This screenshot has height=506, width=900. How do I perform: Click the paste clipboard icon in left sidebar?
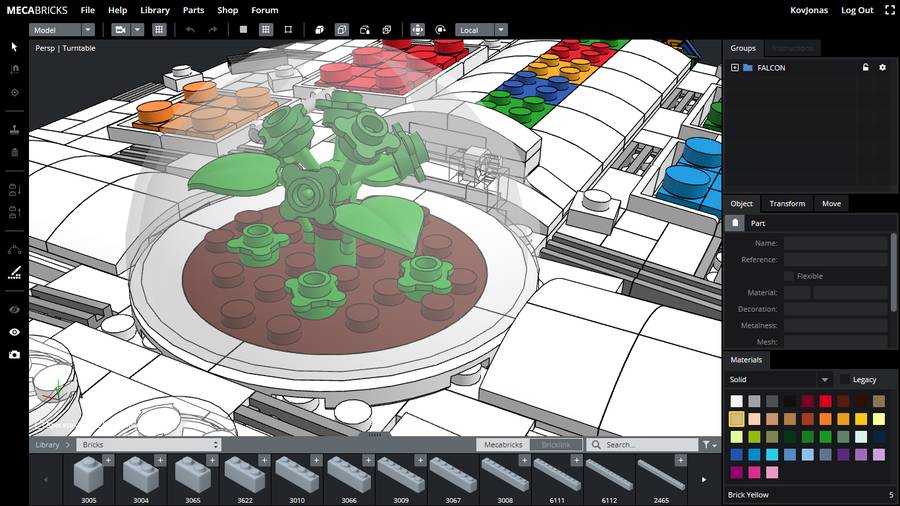[x=14, y=153]
